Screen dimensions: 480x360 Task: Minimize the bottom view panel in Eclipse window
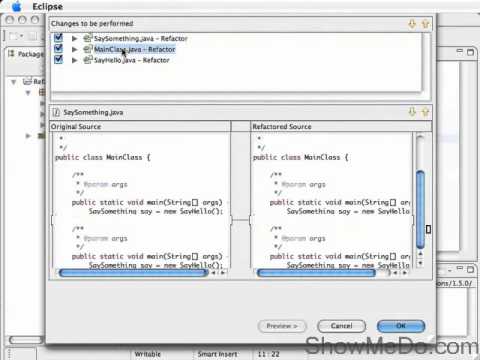(460, 268)
